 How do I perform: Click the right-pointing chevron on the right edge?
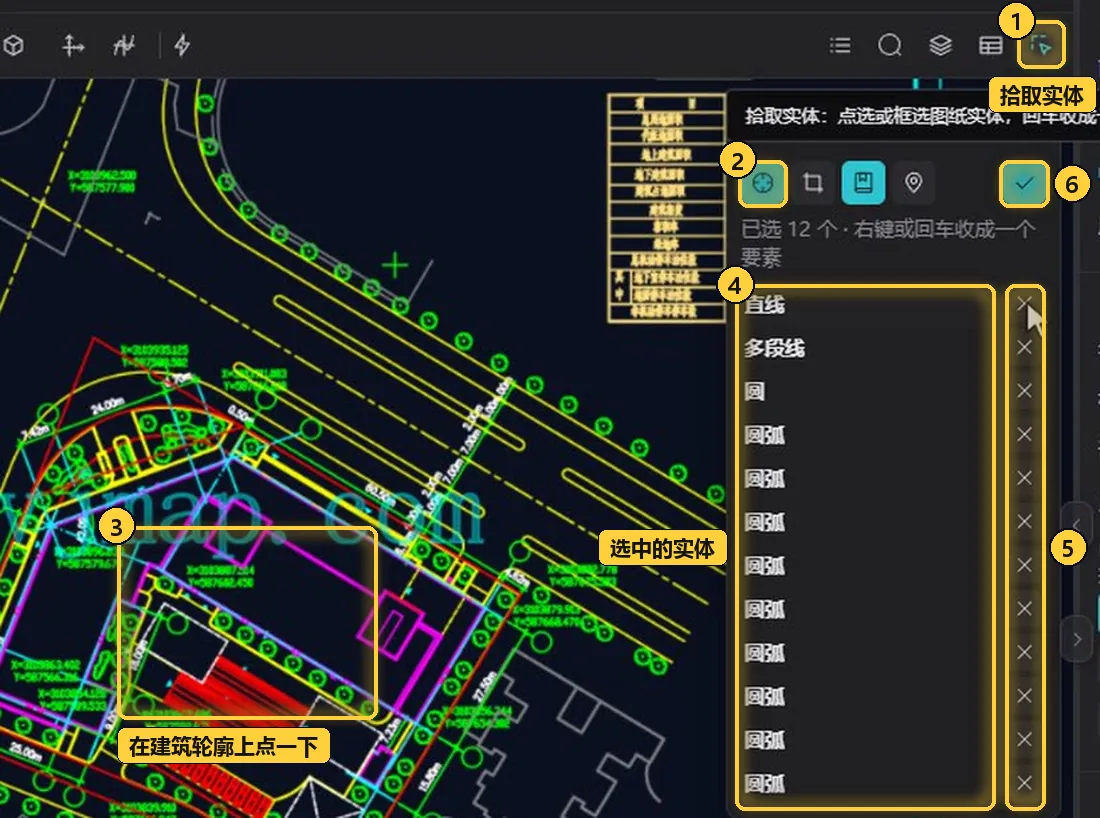1077,639
